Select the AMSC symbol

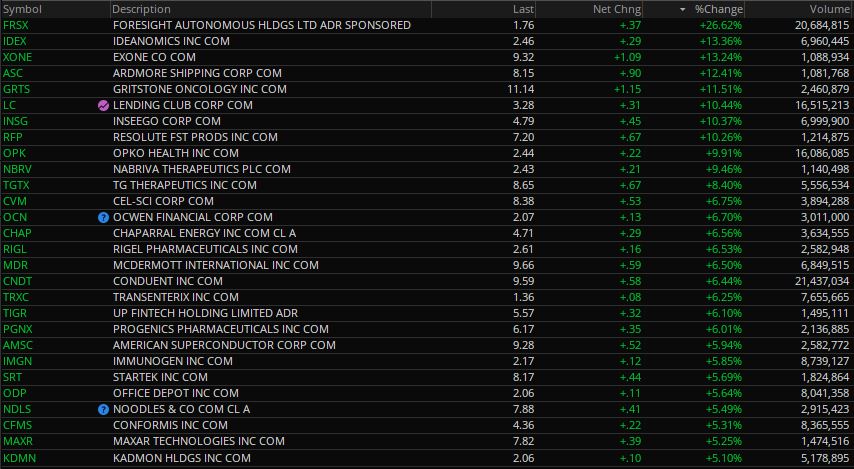(x=17, y=345)
